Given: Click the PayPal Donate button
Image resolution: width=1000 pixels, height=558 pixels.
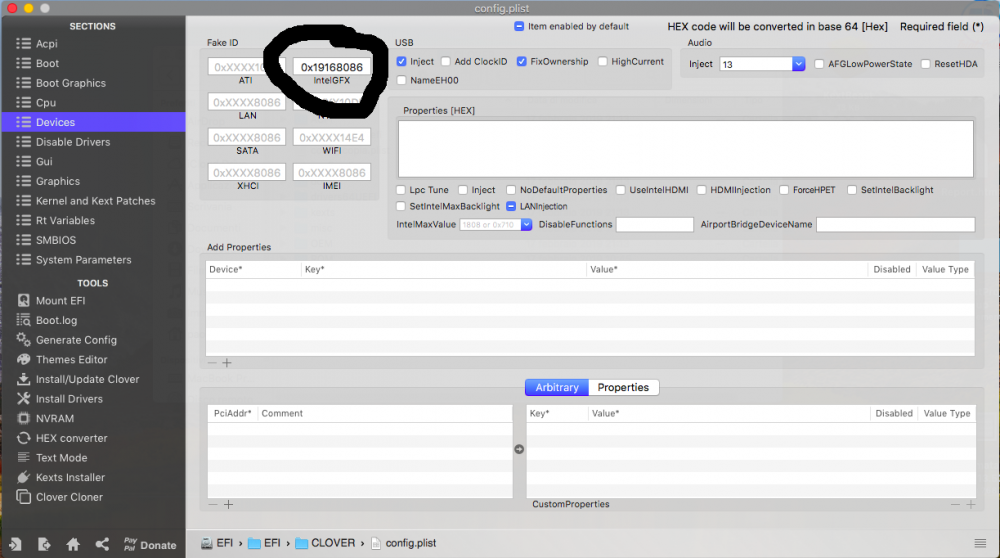Looking at the screenshot, I should (150, 545).
